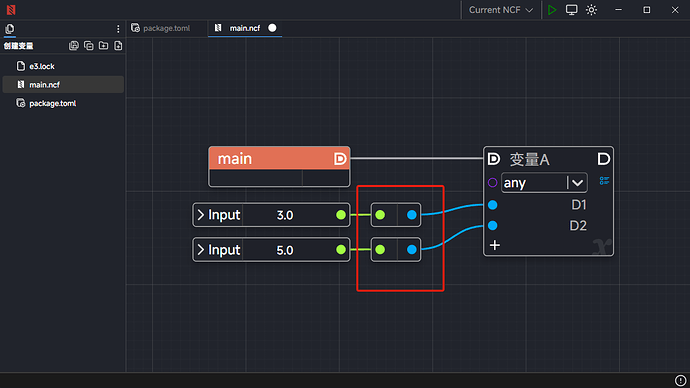The width and height of the screenshot is (690, 388).
Task: Run the current NCF with play button
Action: click(552, 10)
